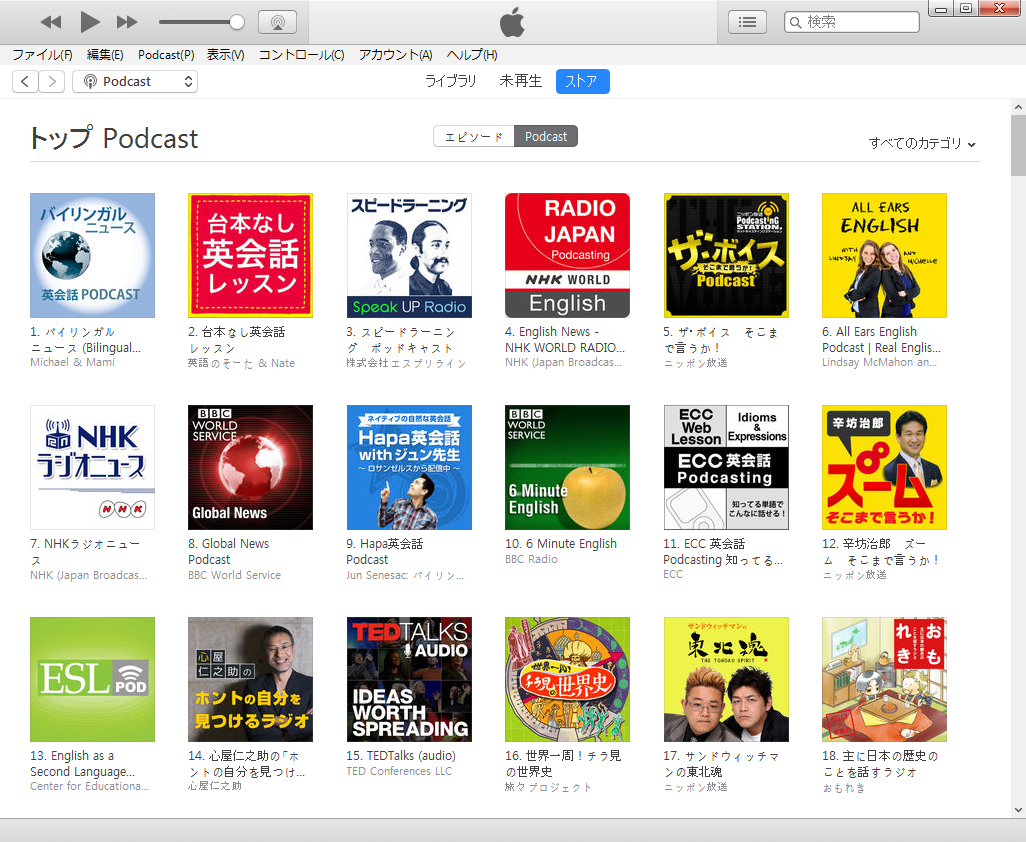Click the search field (検索)

(x=851, y=22)
